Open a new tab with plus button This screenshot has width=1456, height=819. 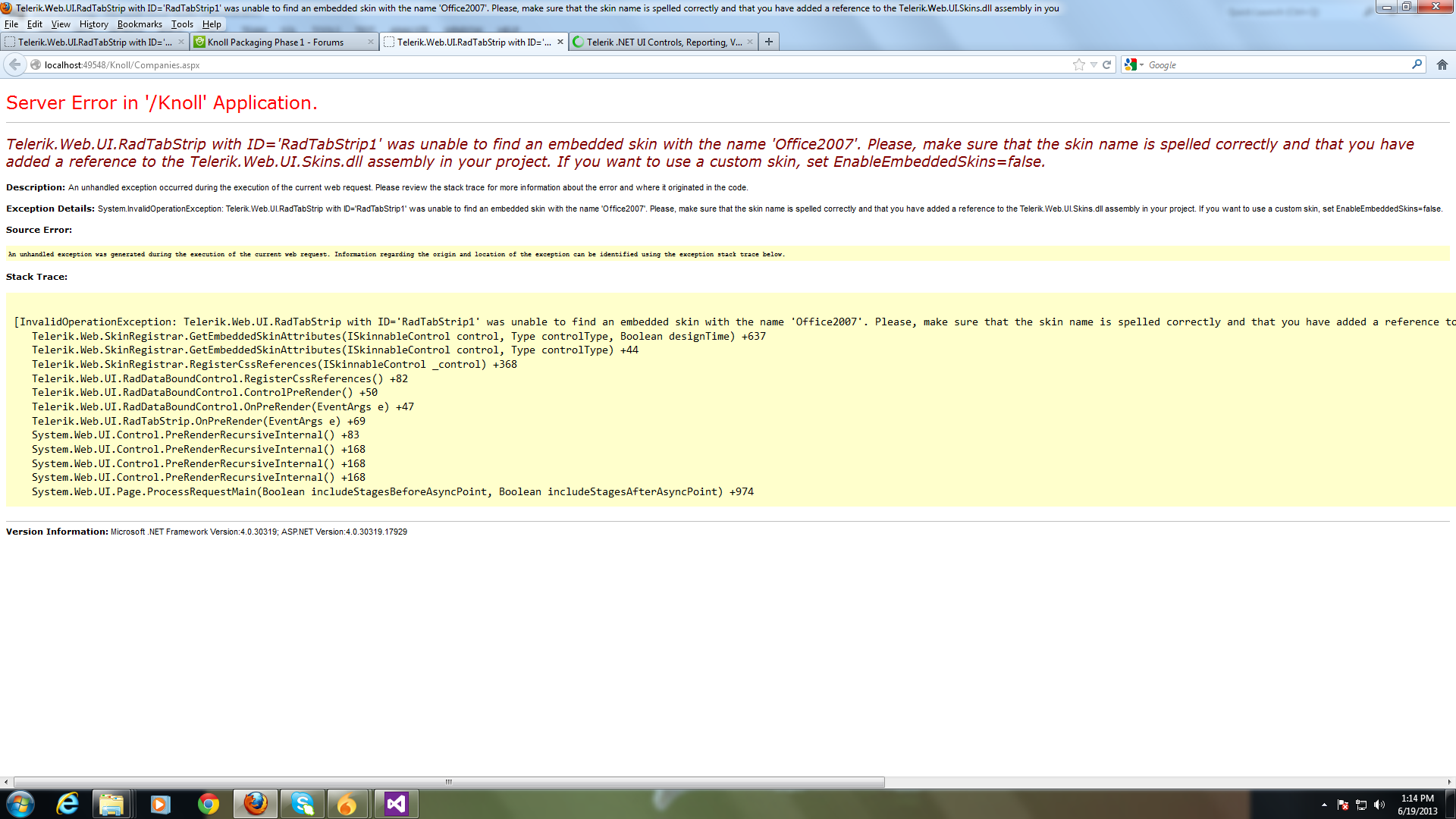click(768, 42)
